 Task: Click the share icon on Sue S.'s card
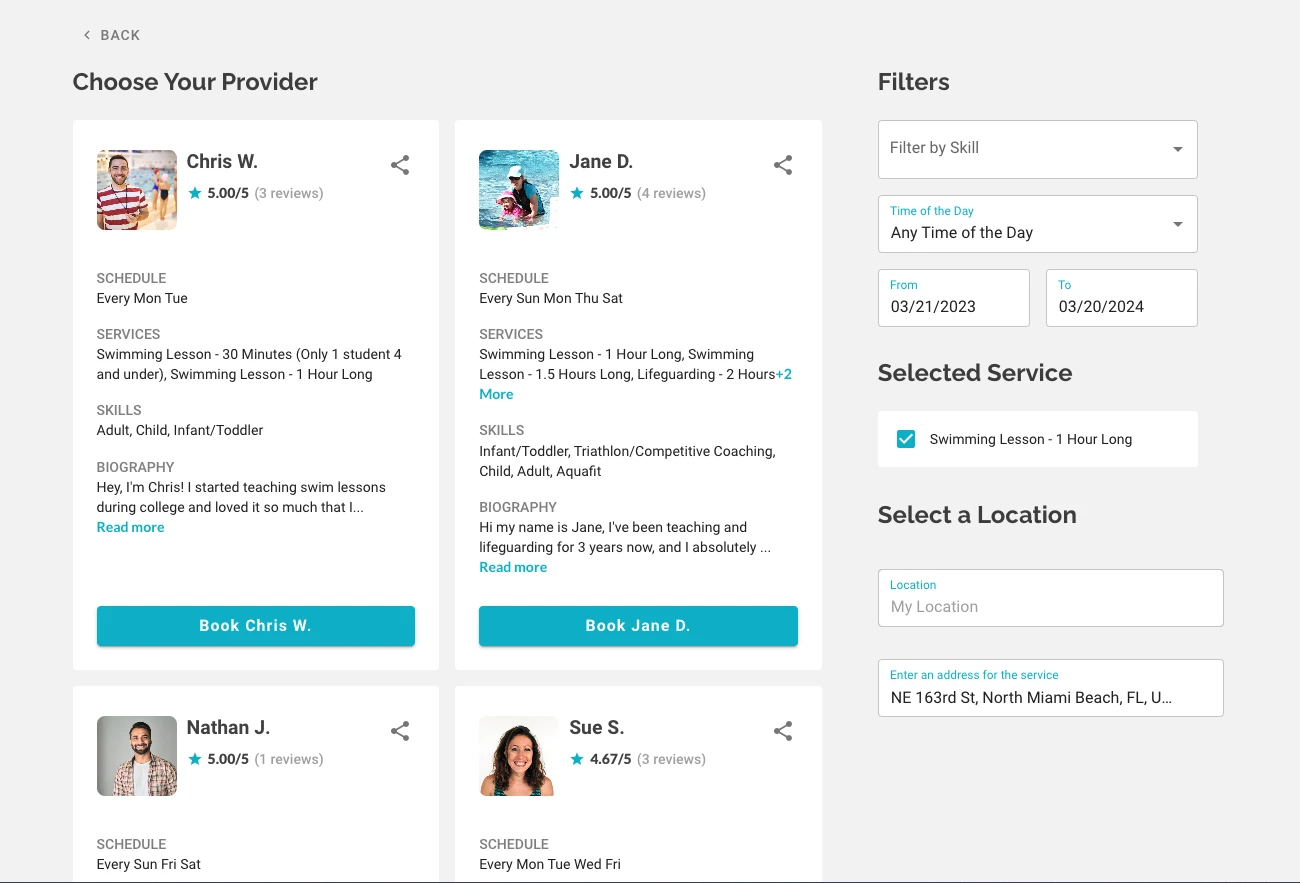point(783,731)
